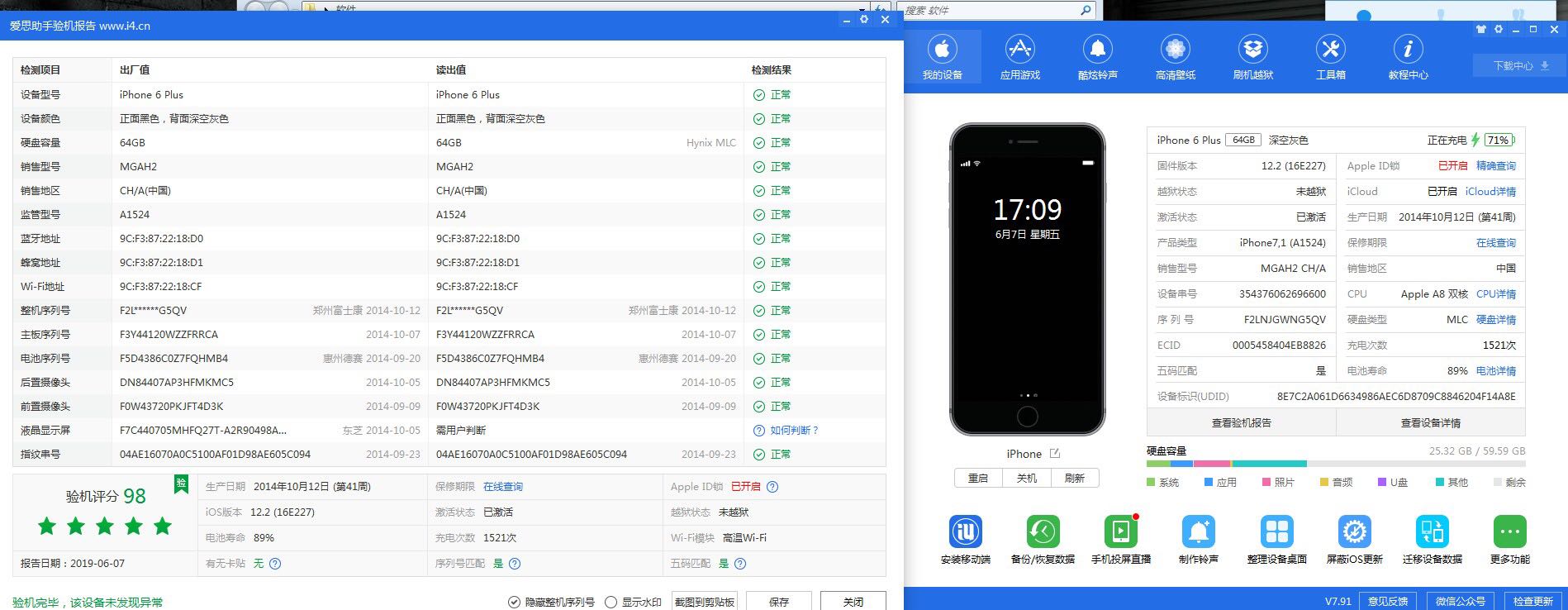Enable 显示水印 watermark option
The width and height of the screenshot is (1568, 610).
634,602
